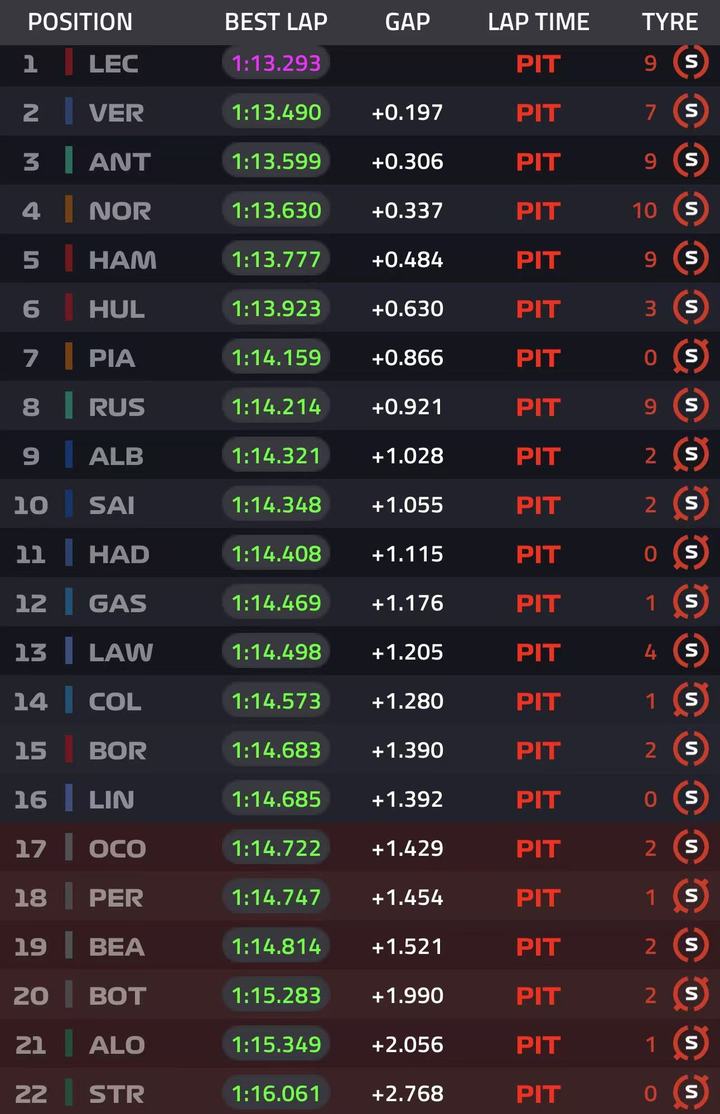Click ANT's best lap time 1:13.599
Screen dimensions: 720x1114
pyautogui.click(x=276, y=161)
